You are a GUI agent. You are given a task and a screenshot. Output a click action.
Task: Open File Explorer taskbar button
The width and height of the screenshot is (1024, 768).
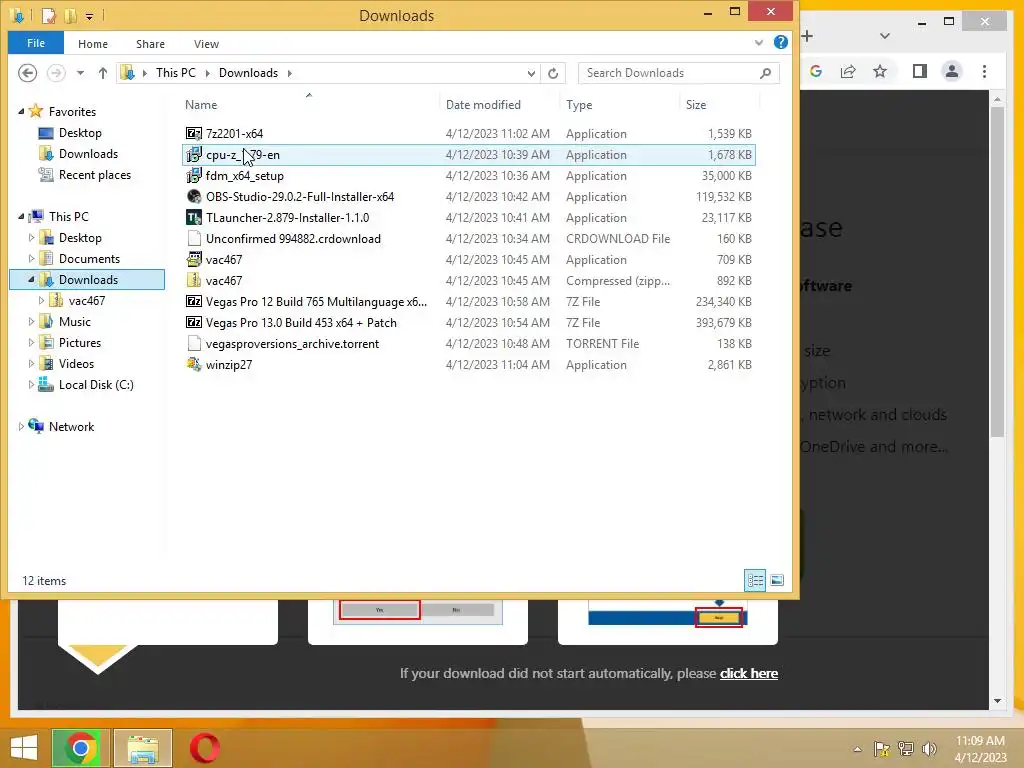point(143,748)
